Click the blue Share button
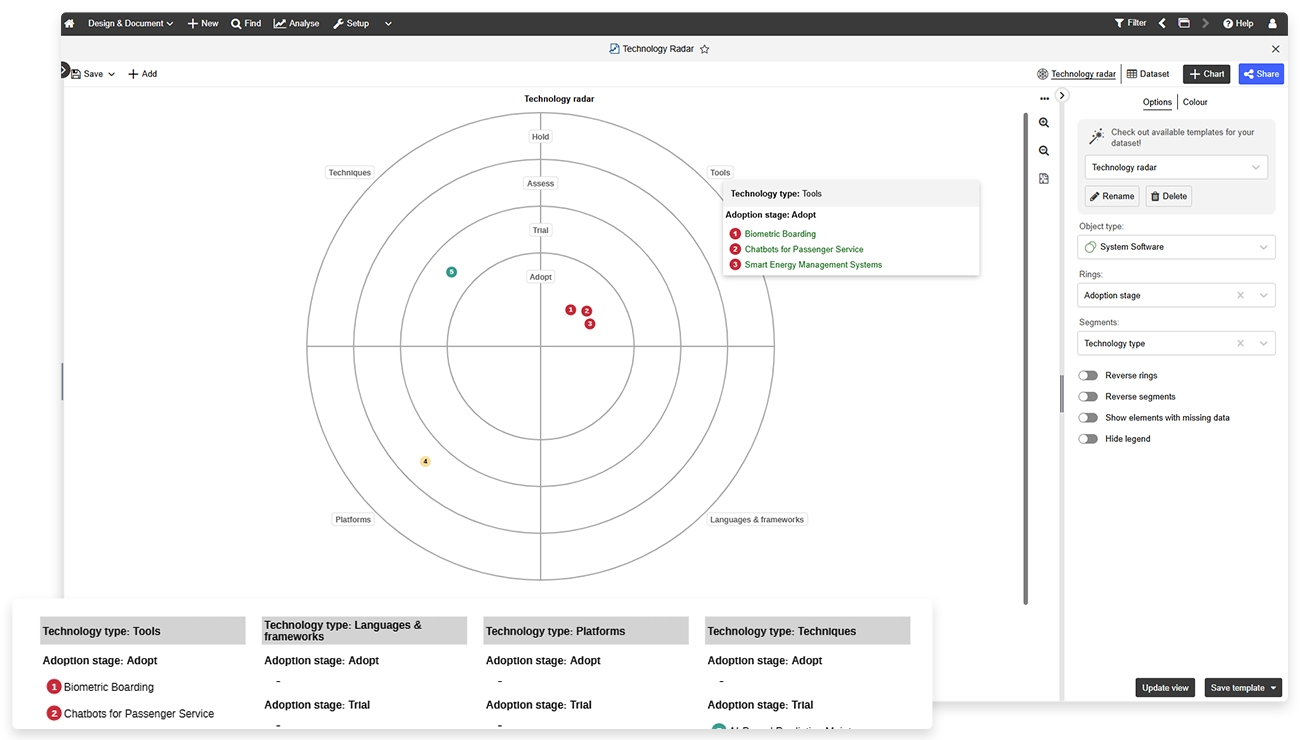This screenshot has height=740, width=1300. click(1261, 74)
